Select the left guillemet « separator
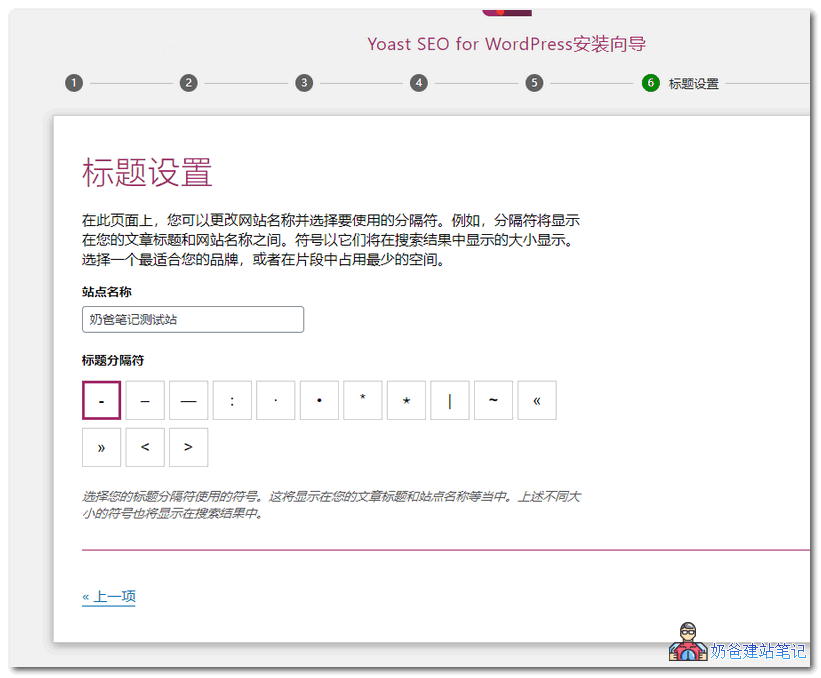Viewport: 821px width, 678px height. (537, 400)
